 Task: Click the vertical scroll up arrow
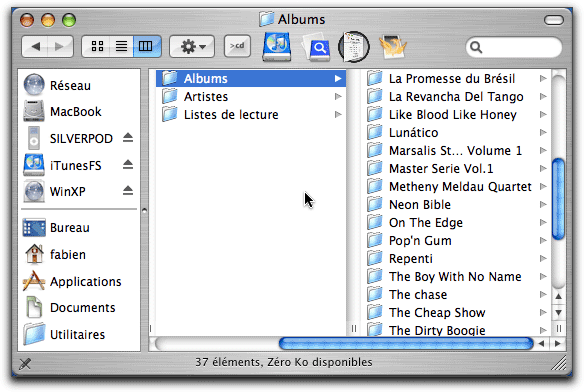(558, 297)
